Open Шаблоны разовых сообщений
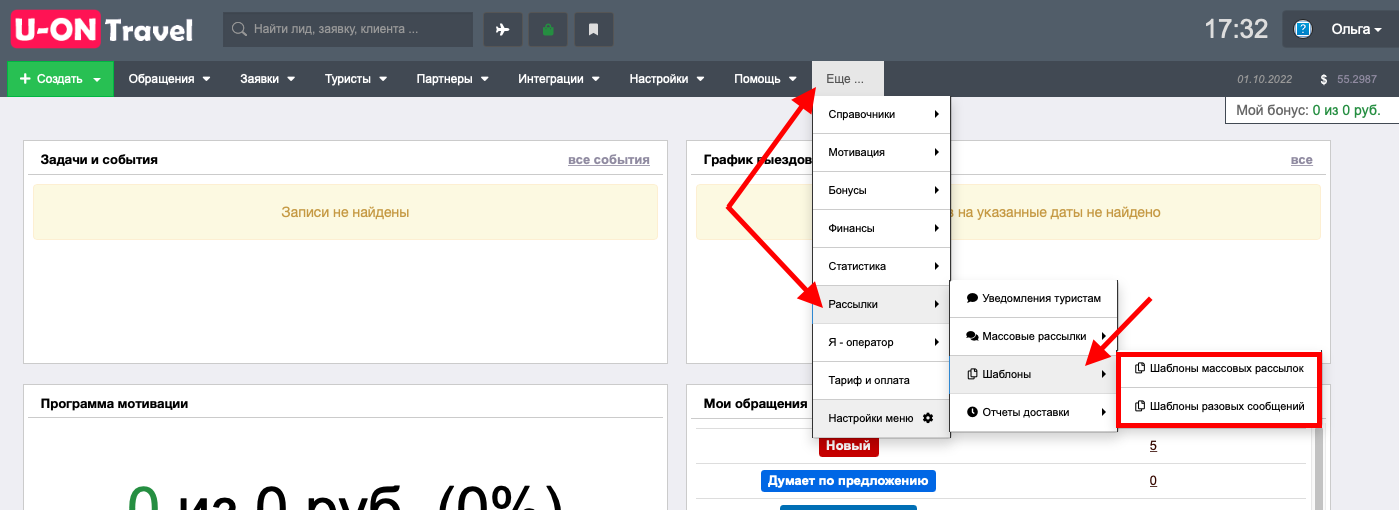Image resolution: width=1399 pixels, height=510 pixels. (1219, 406)
